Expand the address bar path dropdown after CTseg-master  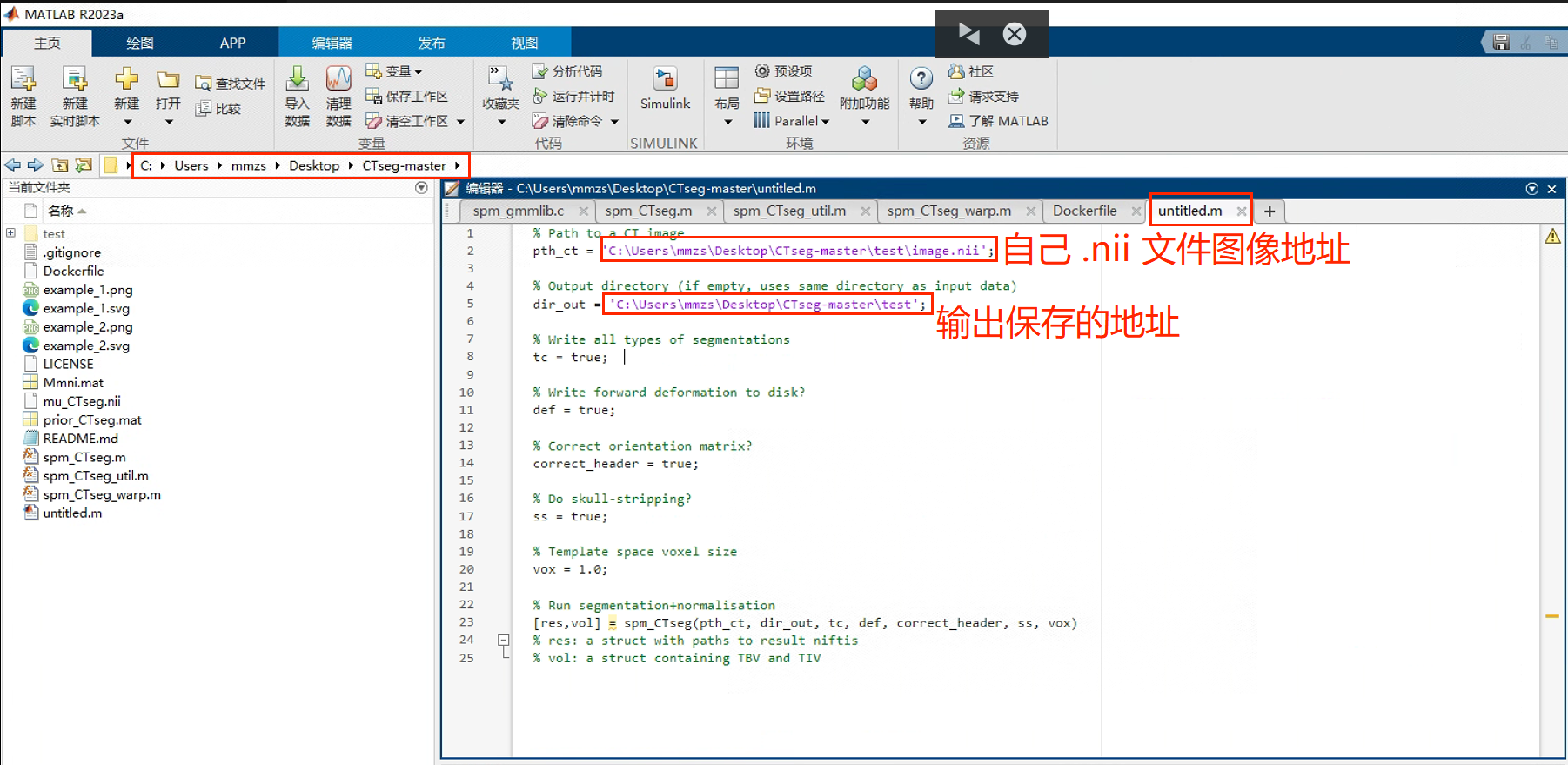(x=457, y=165)
